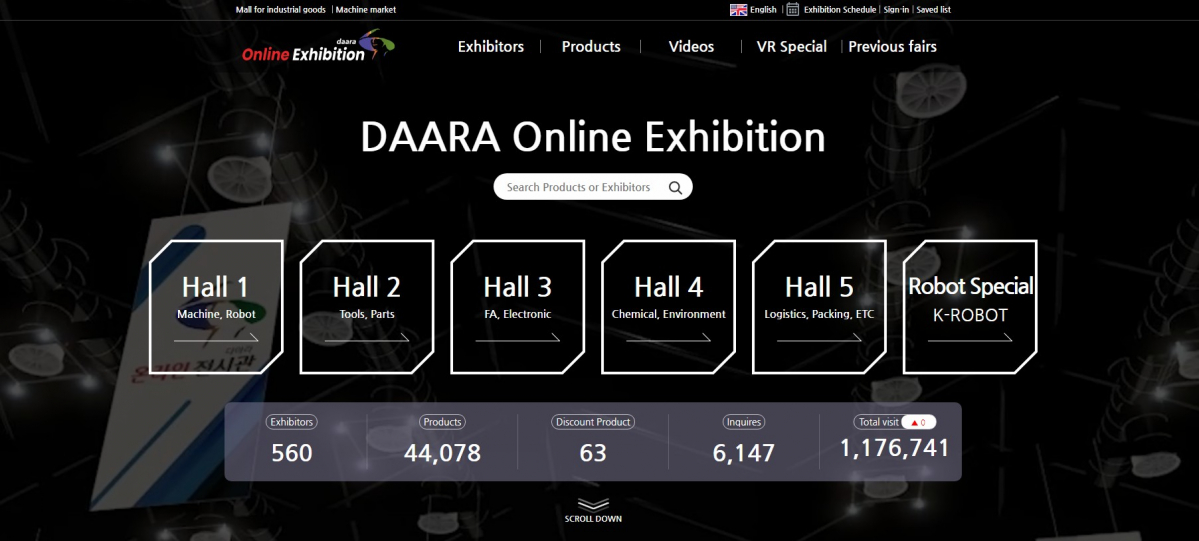This screenshot has height=541, width=1199.
Task: Open the Exhibitors menu
Action: click(490, 46)
